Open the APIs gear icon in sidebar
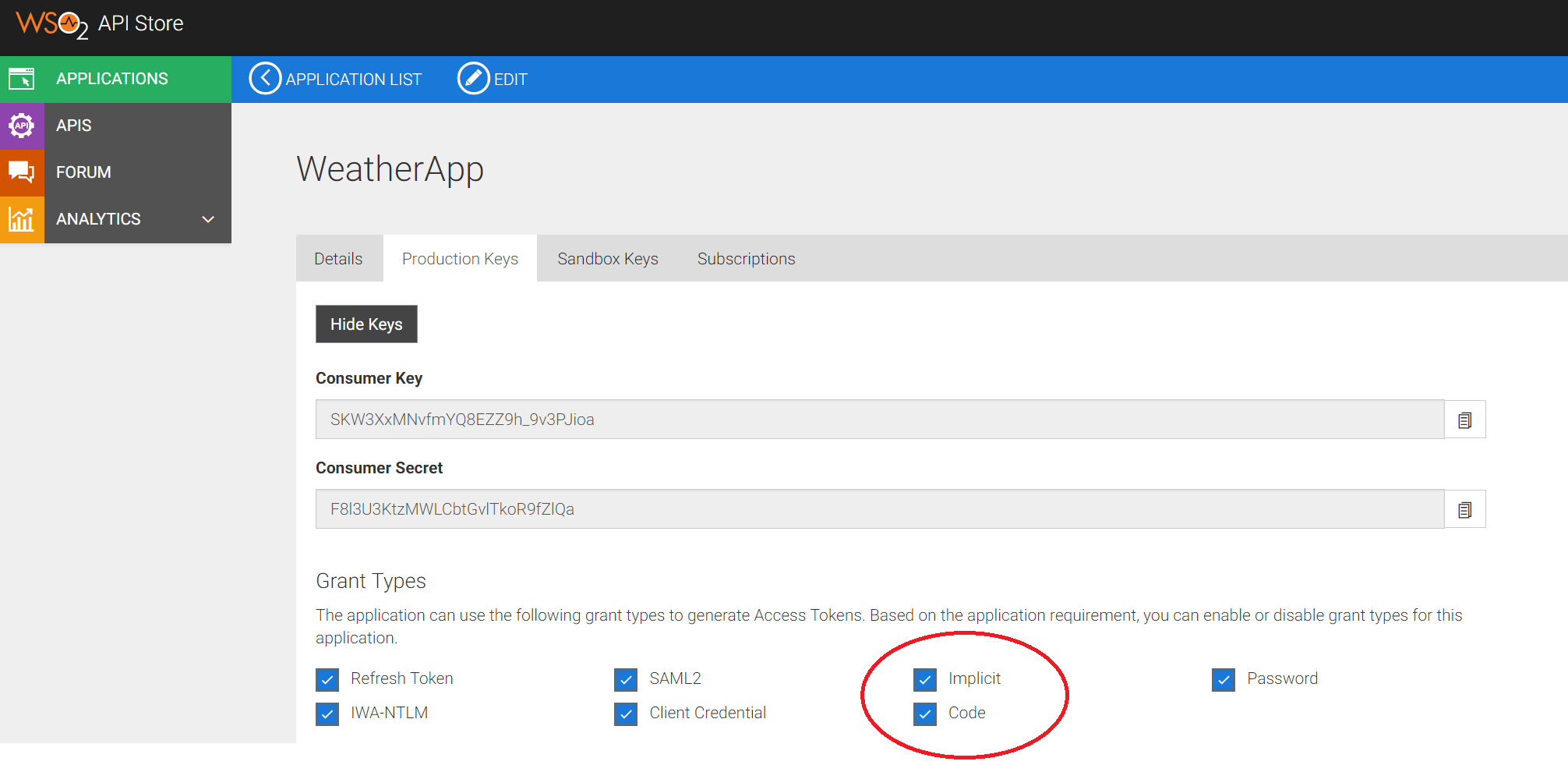The width and height of the screenshot is (1568, 765). click(x=22, y=126)
